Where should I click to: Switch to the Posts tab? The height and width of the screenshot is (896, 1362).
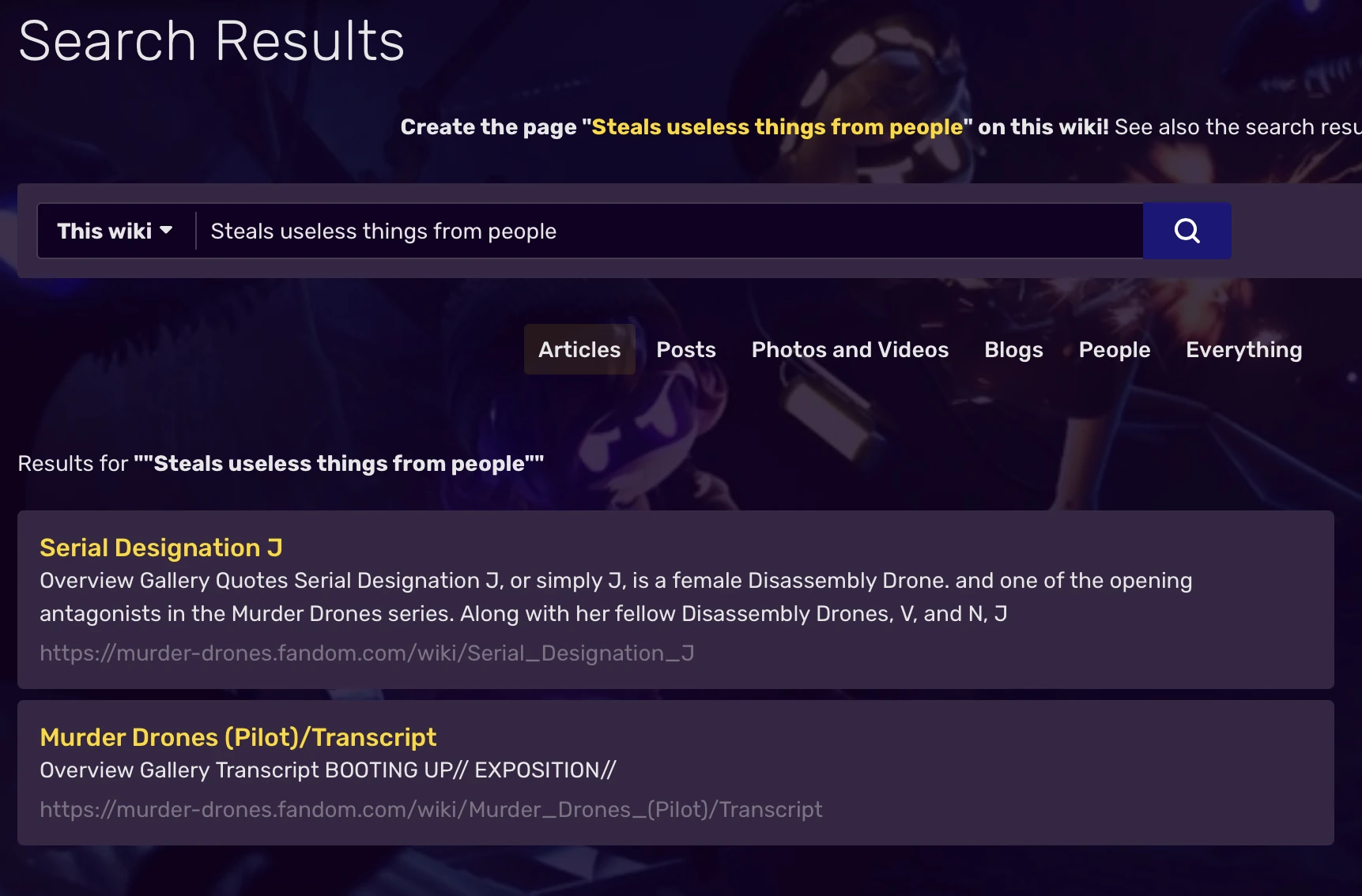click(686, 349)
